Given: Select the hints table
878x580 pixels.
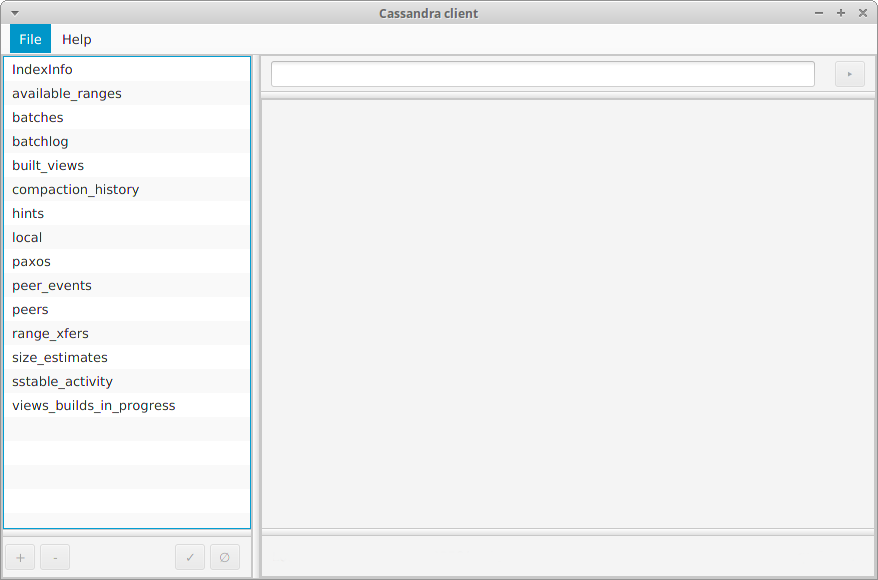Looking at the screenshot, I should tap(127, 214).
